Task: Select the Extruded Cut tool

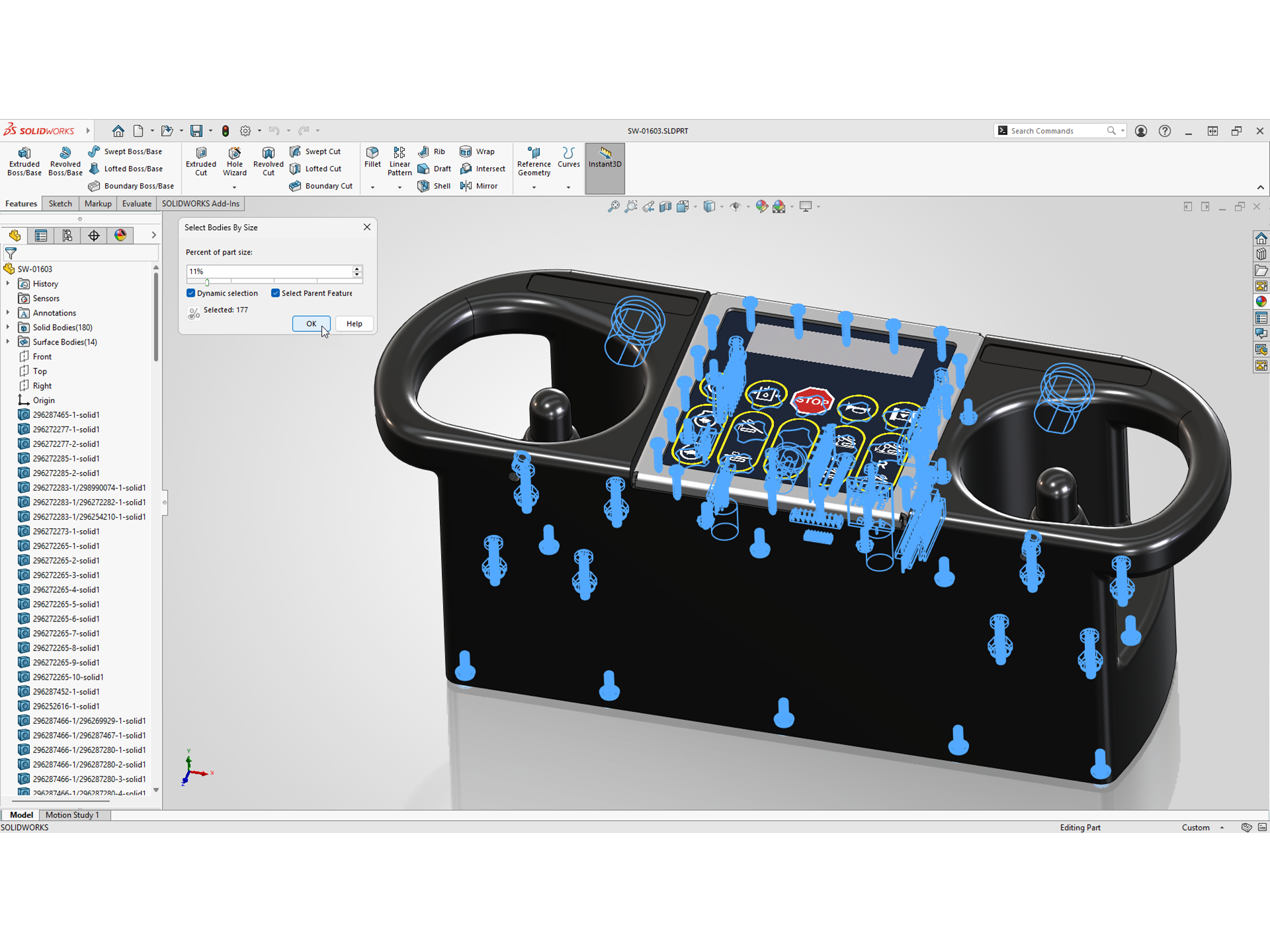Action: click(x=201, y=161)
